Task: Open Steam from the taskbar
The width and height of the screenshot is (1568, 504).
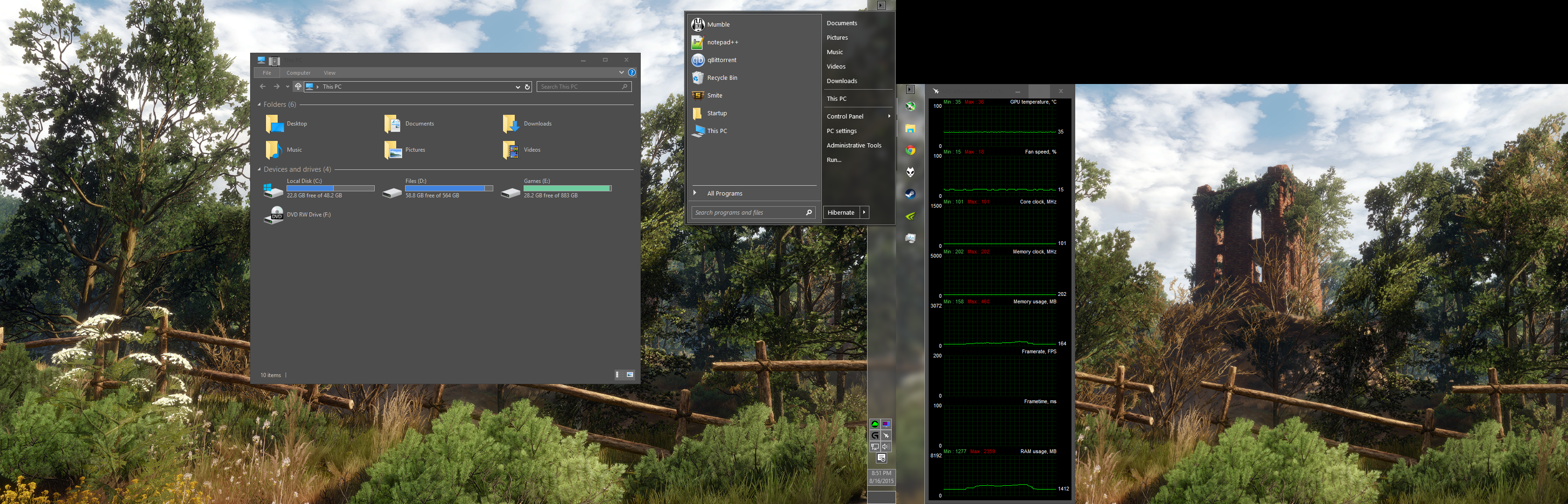Action: coord(910,194)
